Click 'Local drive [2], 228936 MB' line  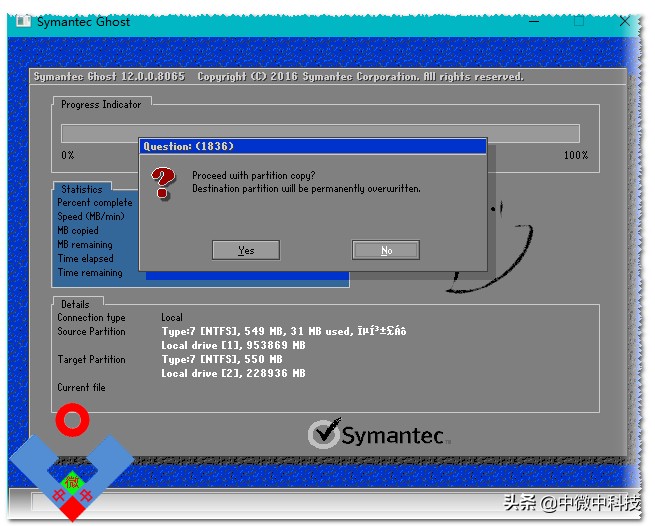233,373
